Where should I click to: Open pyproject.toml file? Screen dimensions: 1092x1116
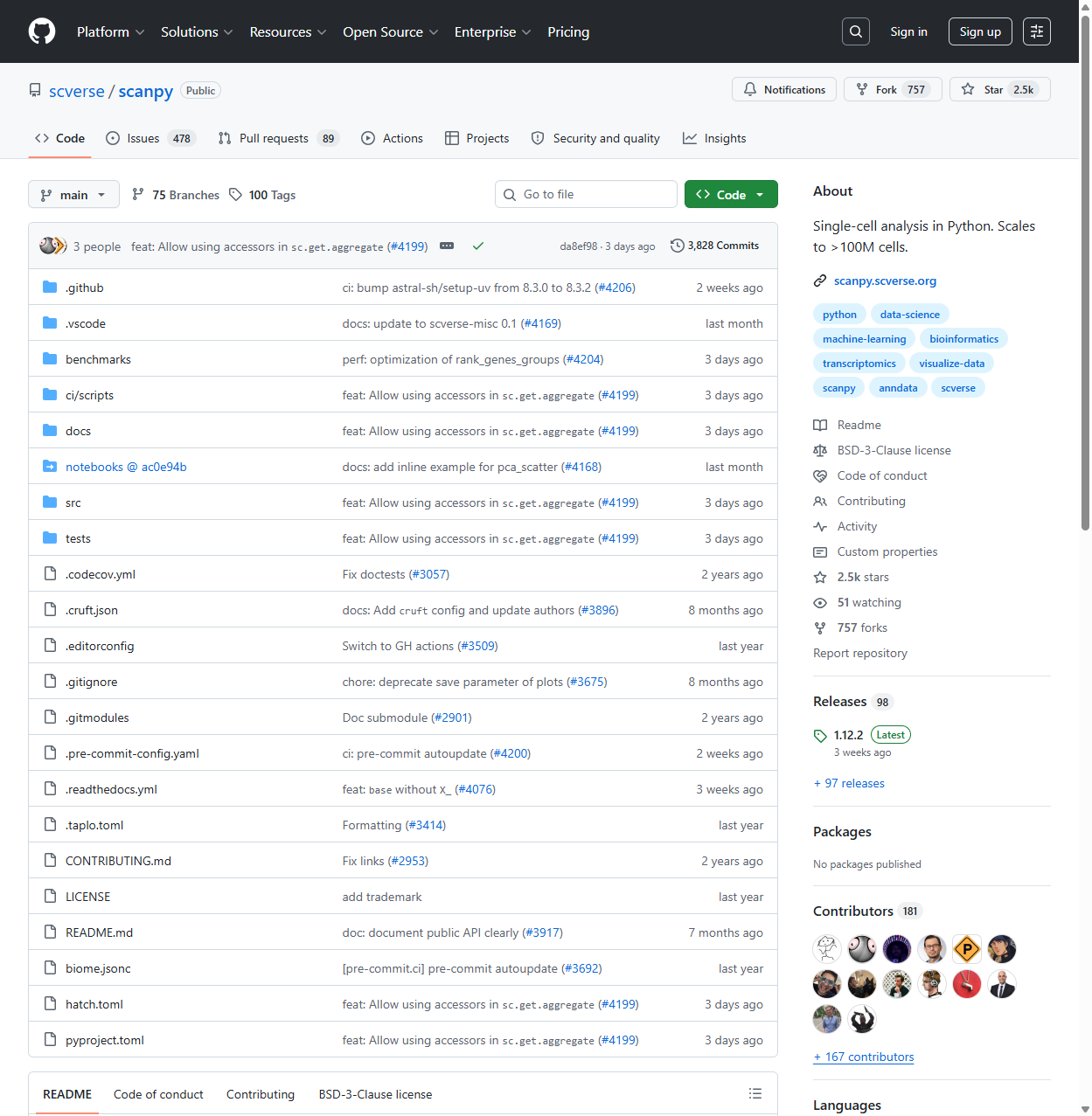tap(105, 1040)
